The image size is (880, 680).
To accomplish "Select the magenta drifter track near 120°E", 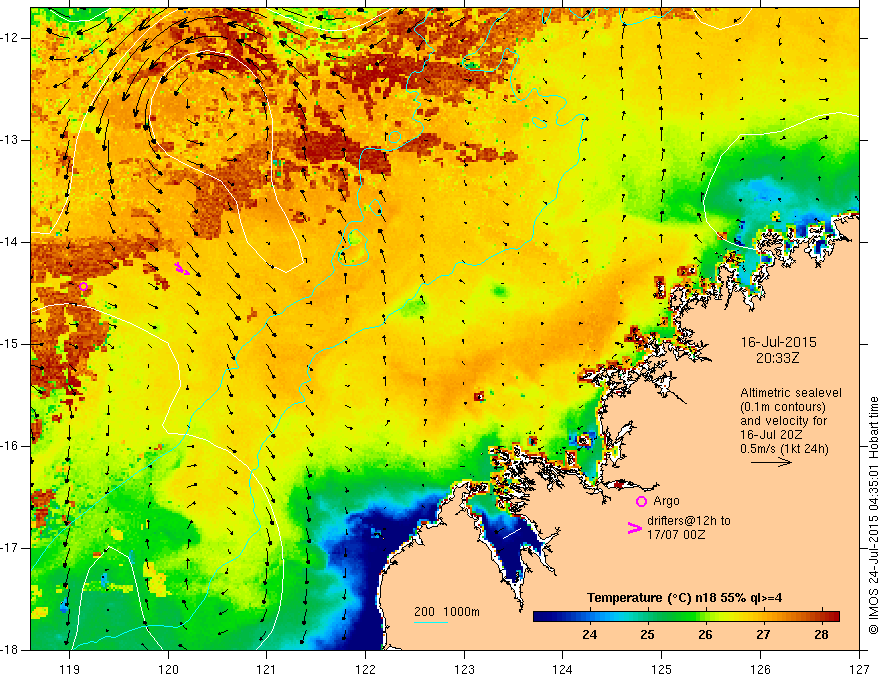I will click(182, 269).
